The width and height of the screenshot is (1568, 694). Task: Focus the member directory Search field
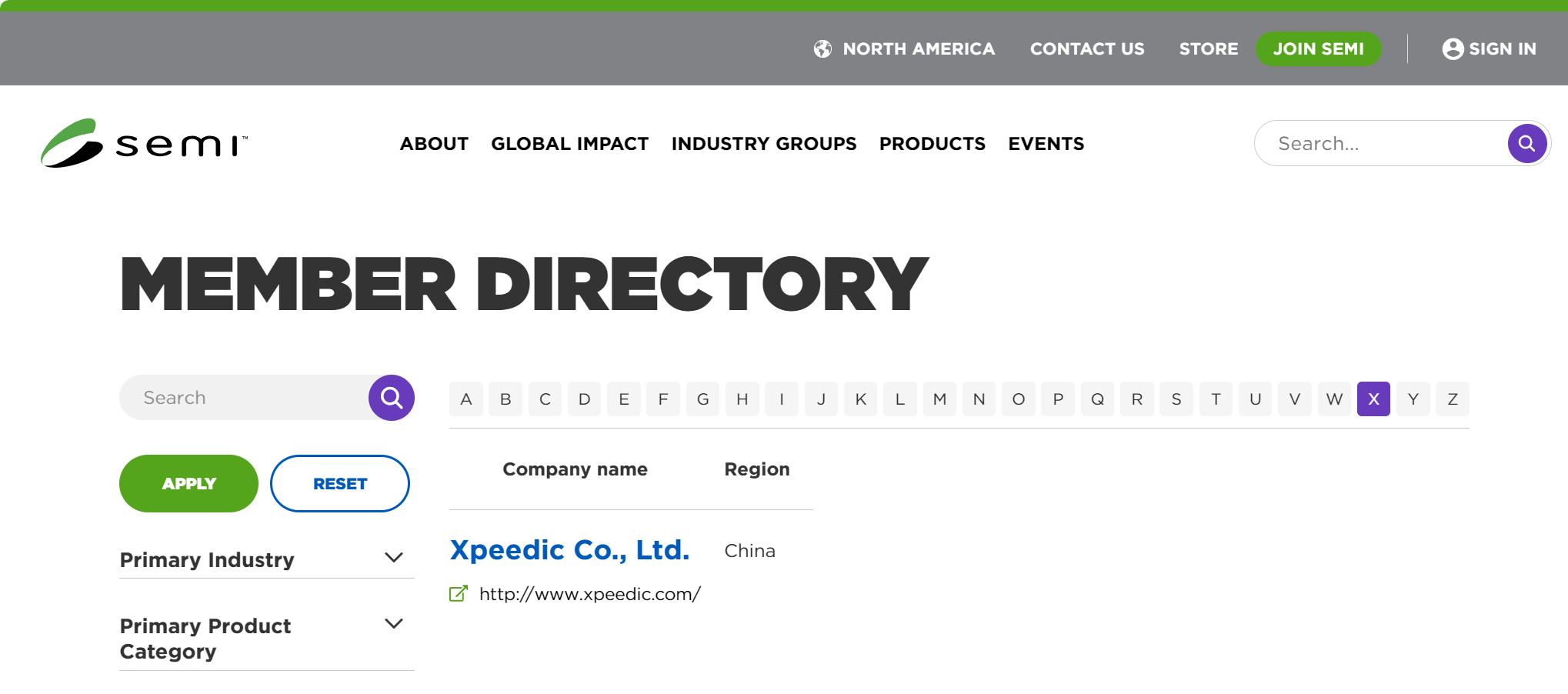[244, 398]
